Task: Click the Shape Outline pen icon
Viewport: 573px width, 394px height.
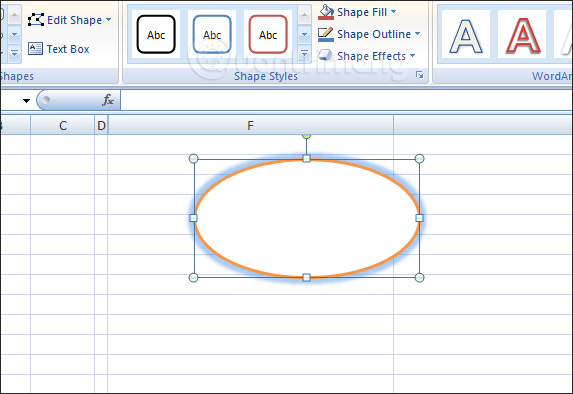Action: (x=325, y=34)
